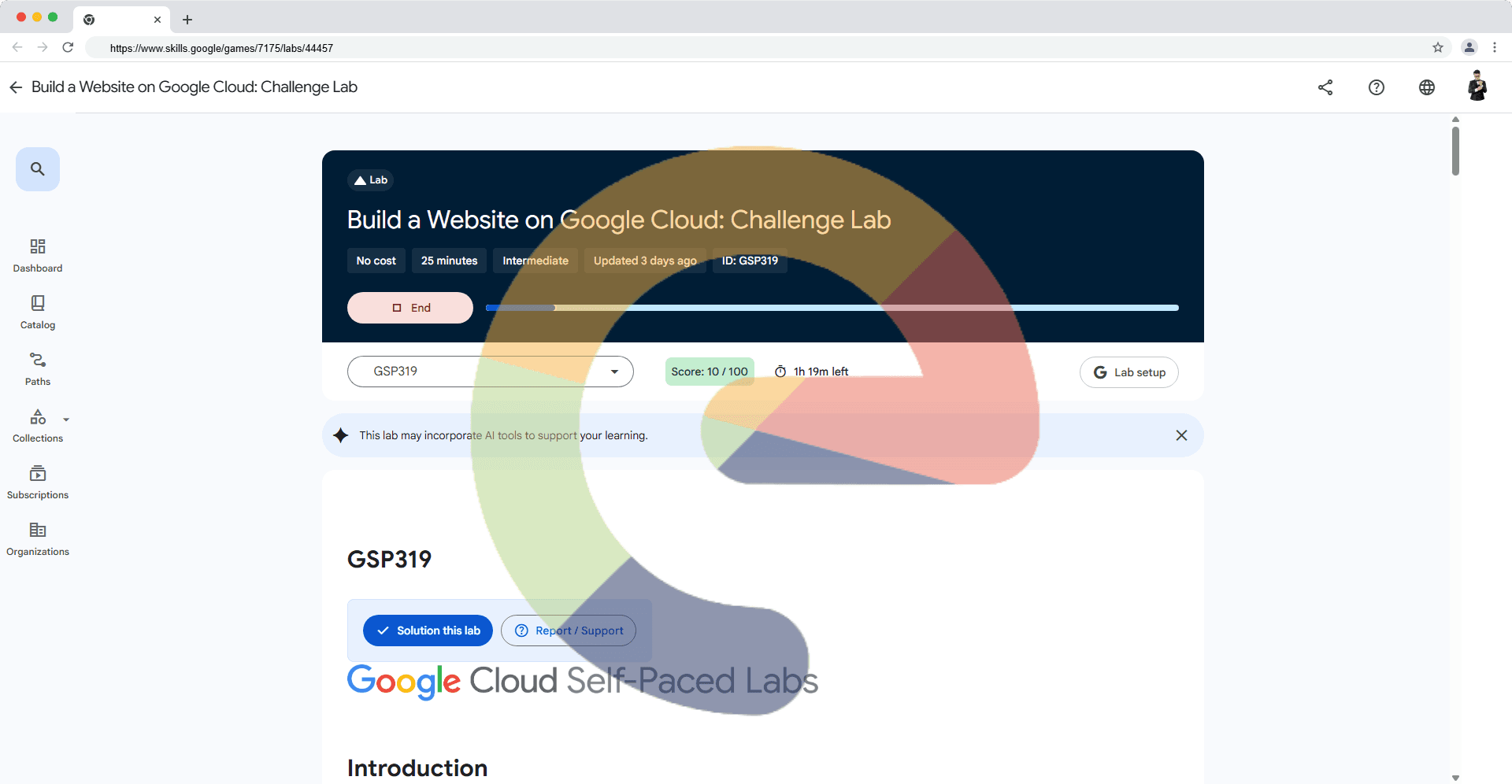1512x784 pixels.
Task: Click the search icon in the sidebar
Action: click(38, 168)
